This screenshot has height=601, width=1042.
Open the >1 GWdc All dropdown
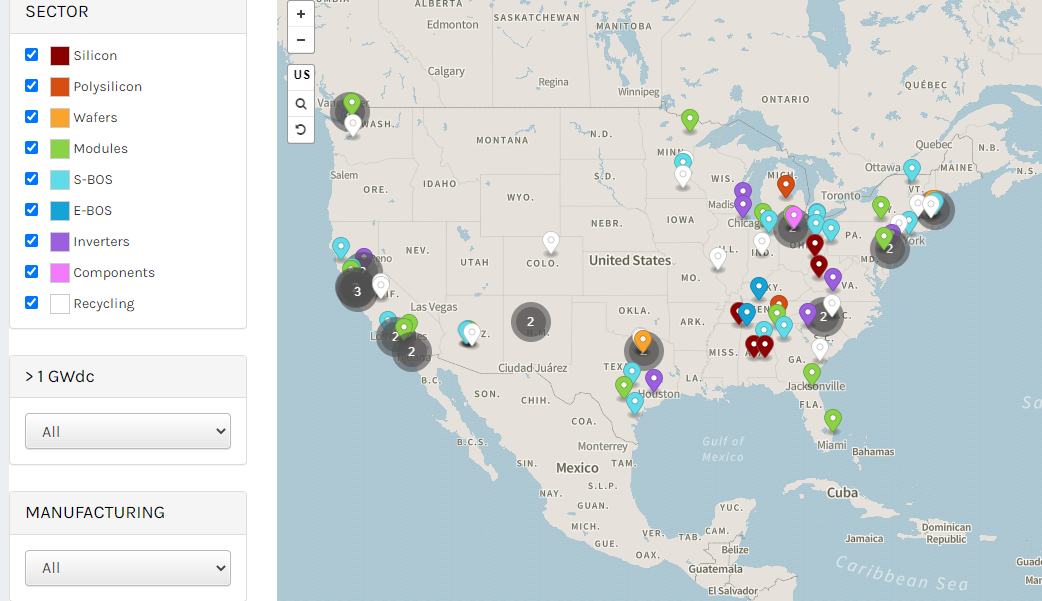127,431
